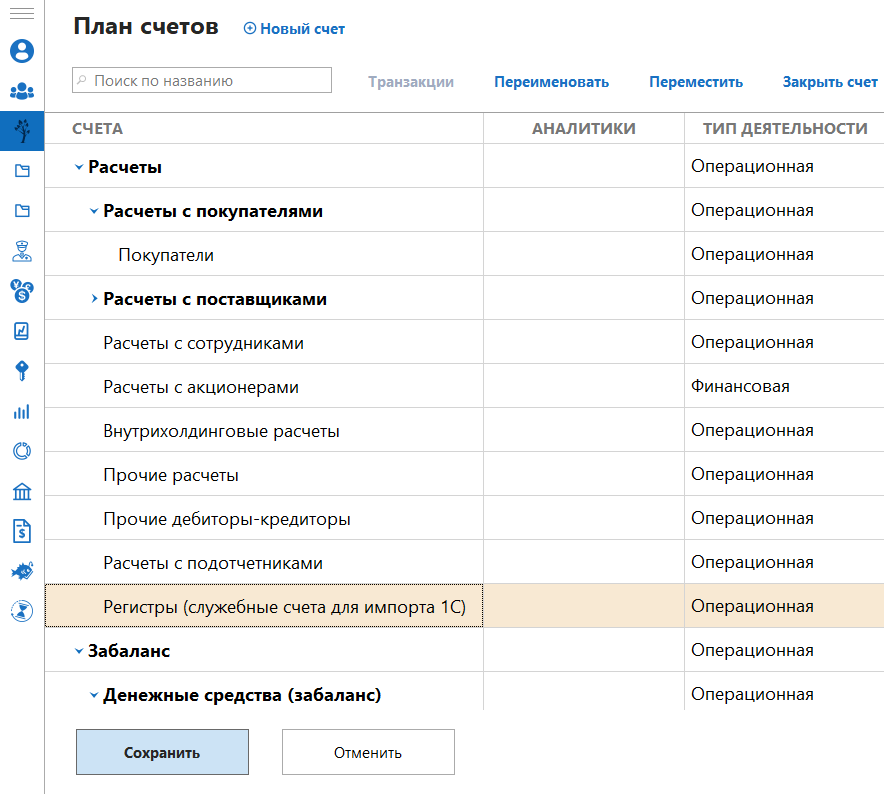
Task: Open the currency coins icon
Action: pyautogui.click(x=21, y=290)
